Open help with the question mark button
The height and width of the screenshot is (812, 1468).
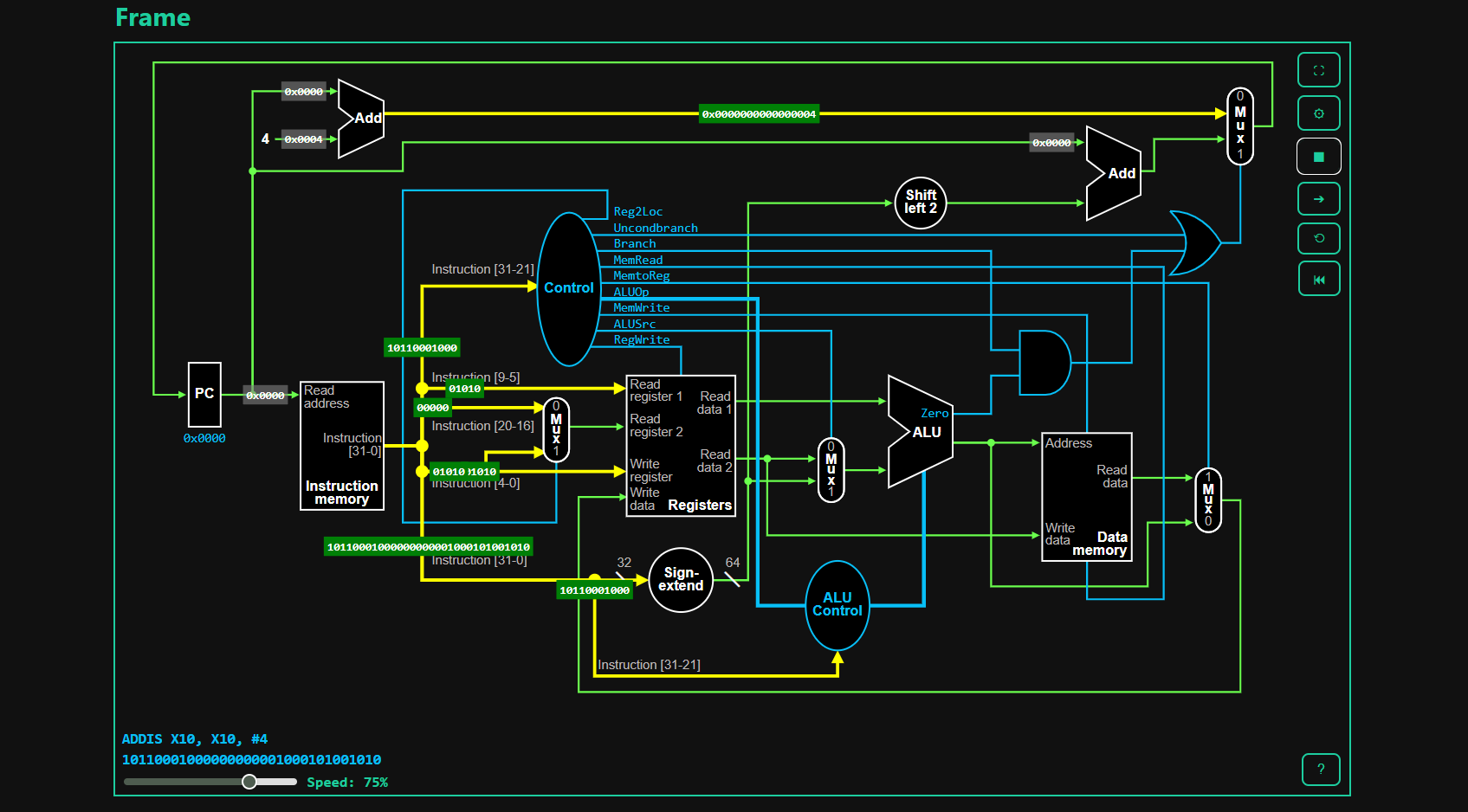click(x=1320, y=769)
